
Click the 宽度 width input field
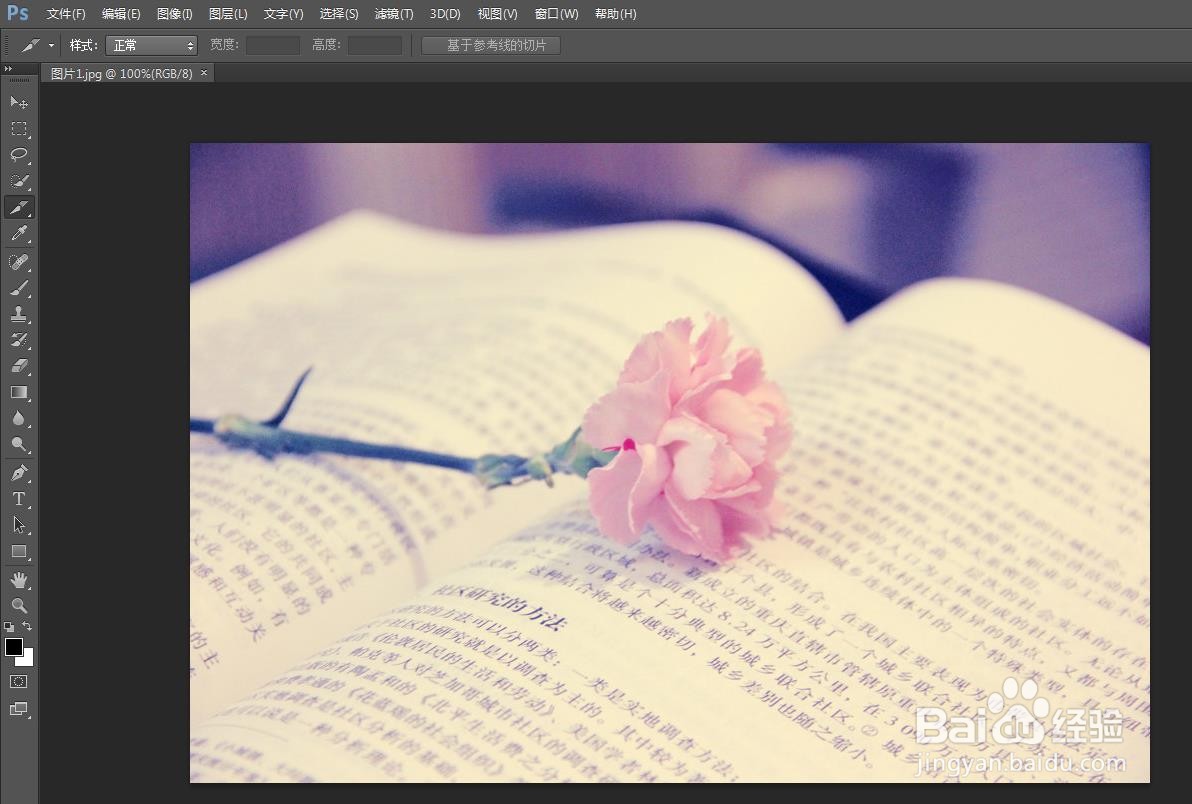coord(272,46)
